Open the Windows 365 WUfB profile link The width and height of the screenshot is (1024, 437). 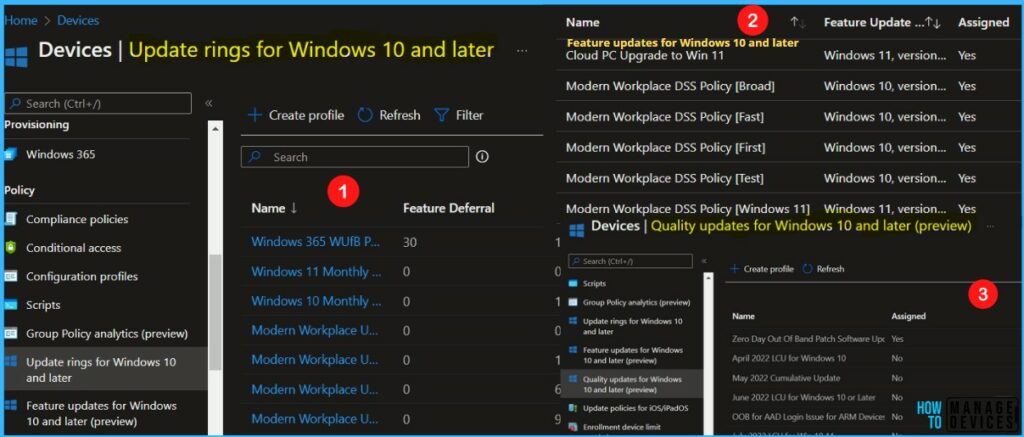315,242
